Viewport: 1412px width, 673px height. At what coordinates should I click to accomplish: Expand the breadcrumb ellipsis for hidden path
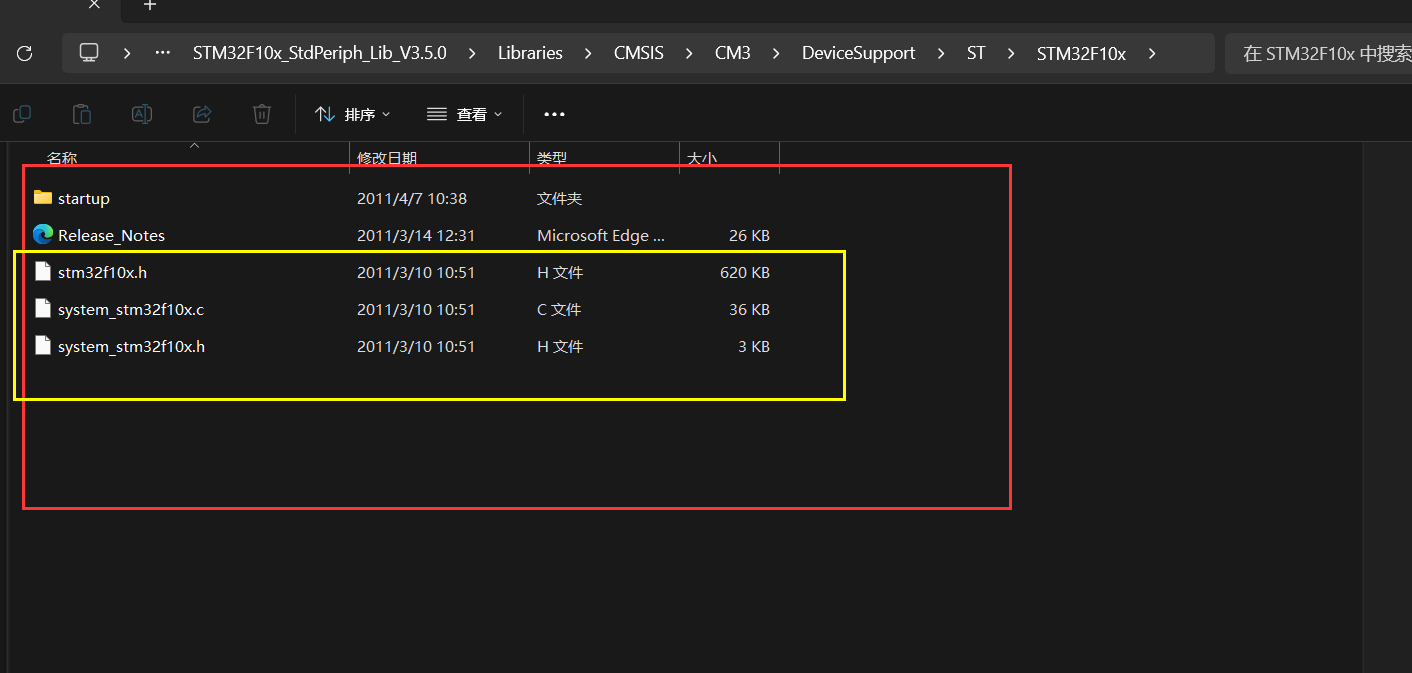point(163,53)
